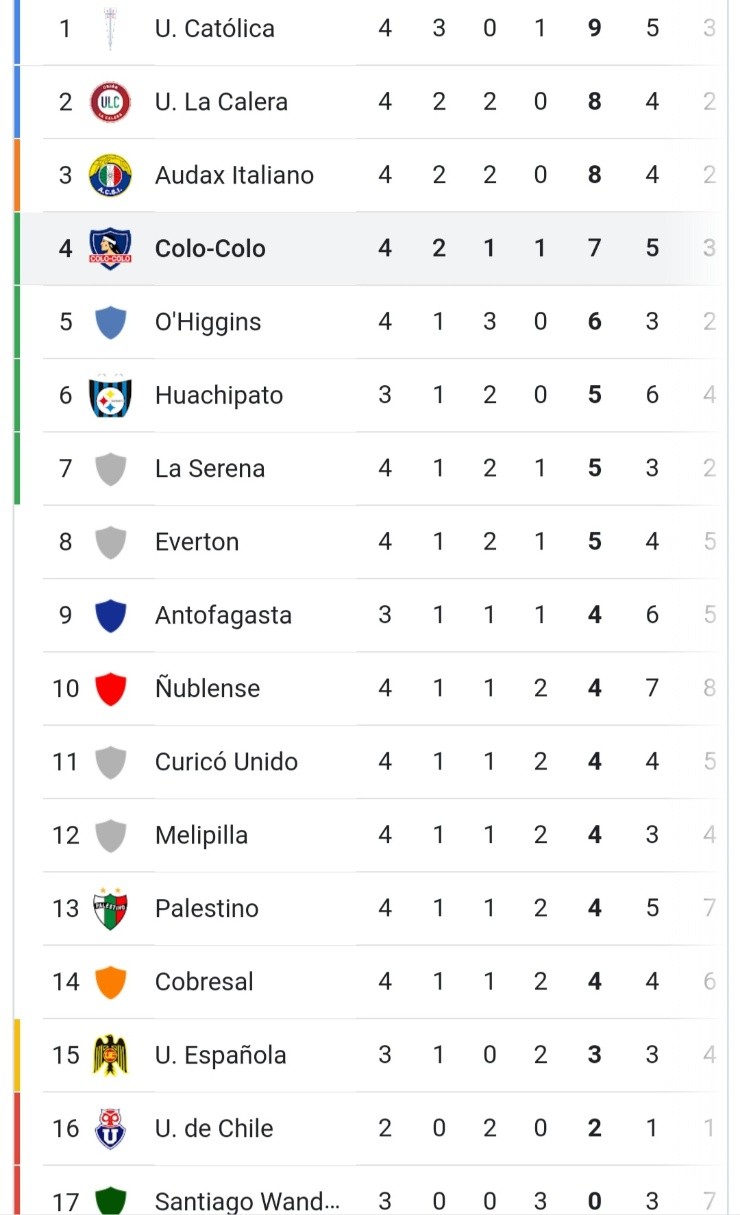Image resolution: width=740 pixels, height=1215 pixels.
Task: Click the Cobresal orange shield icon
Action: 110,982
